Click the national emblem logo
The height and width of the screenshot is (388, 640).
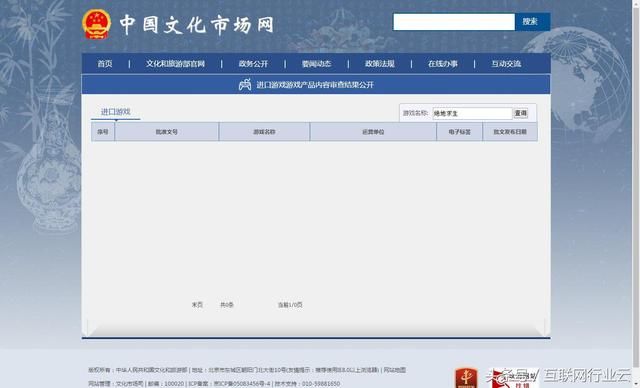coord(96,24)
